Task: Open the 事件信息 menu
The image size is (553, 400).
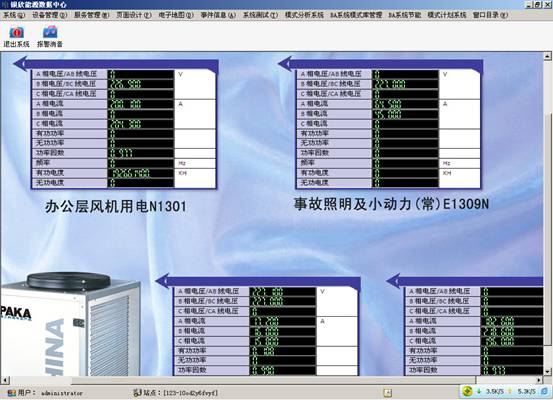Action: [218, 15]
